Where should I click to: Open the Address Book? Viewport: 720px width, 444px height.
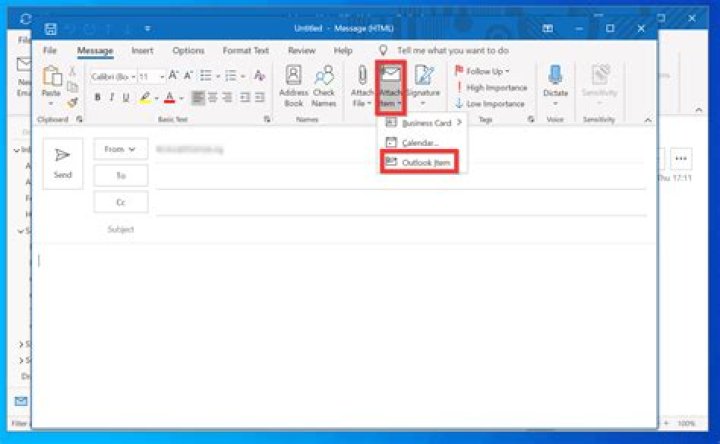(x=293, y=85)
